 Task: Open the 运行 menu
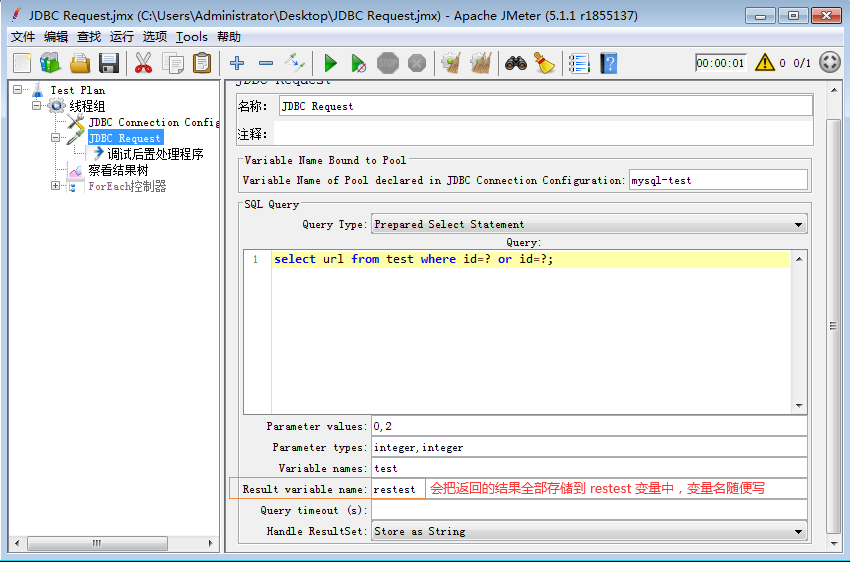121,37
